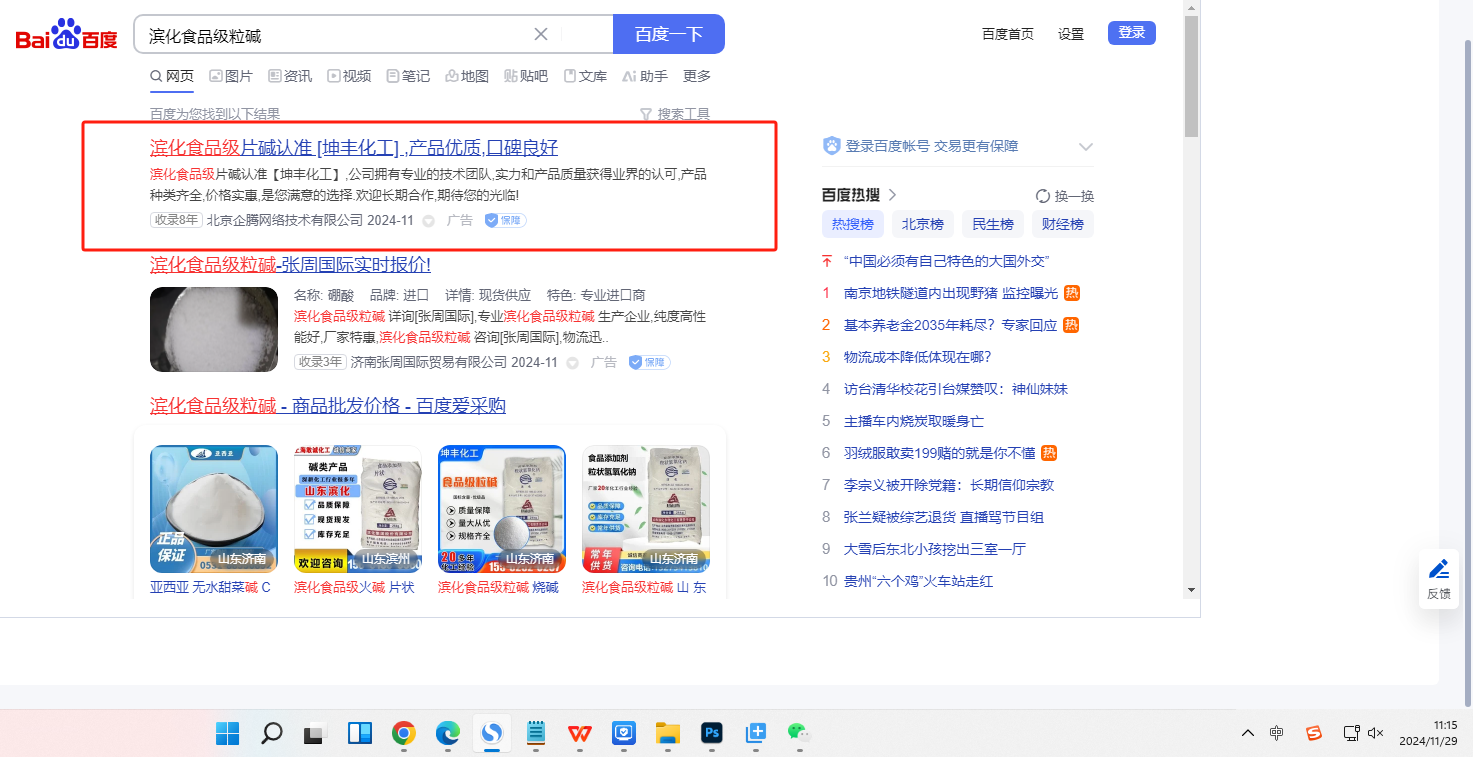The image size is (1473, 757).
Task: Open the dropdown arrow next to 济南张周国际贸易有限公司 2024-11
Action: point(573,363)
